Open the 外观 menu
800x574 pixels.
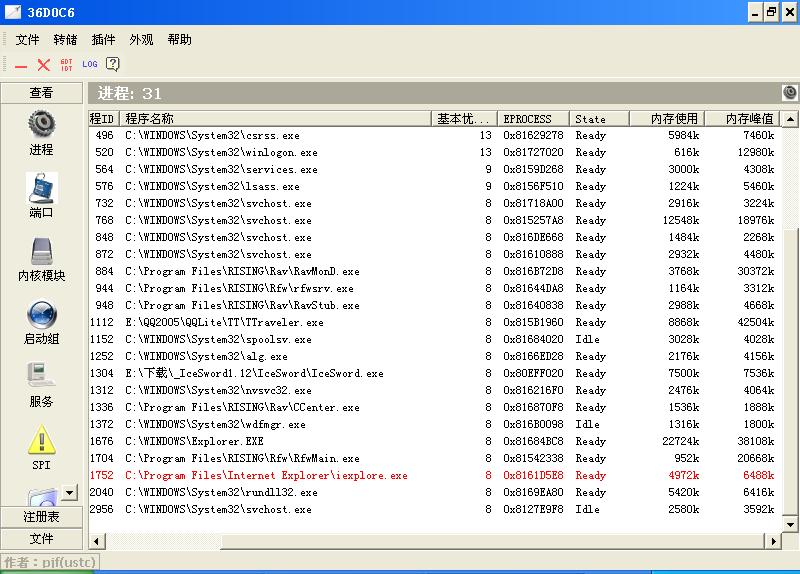[141, 40]
